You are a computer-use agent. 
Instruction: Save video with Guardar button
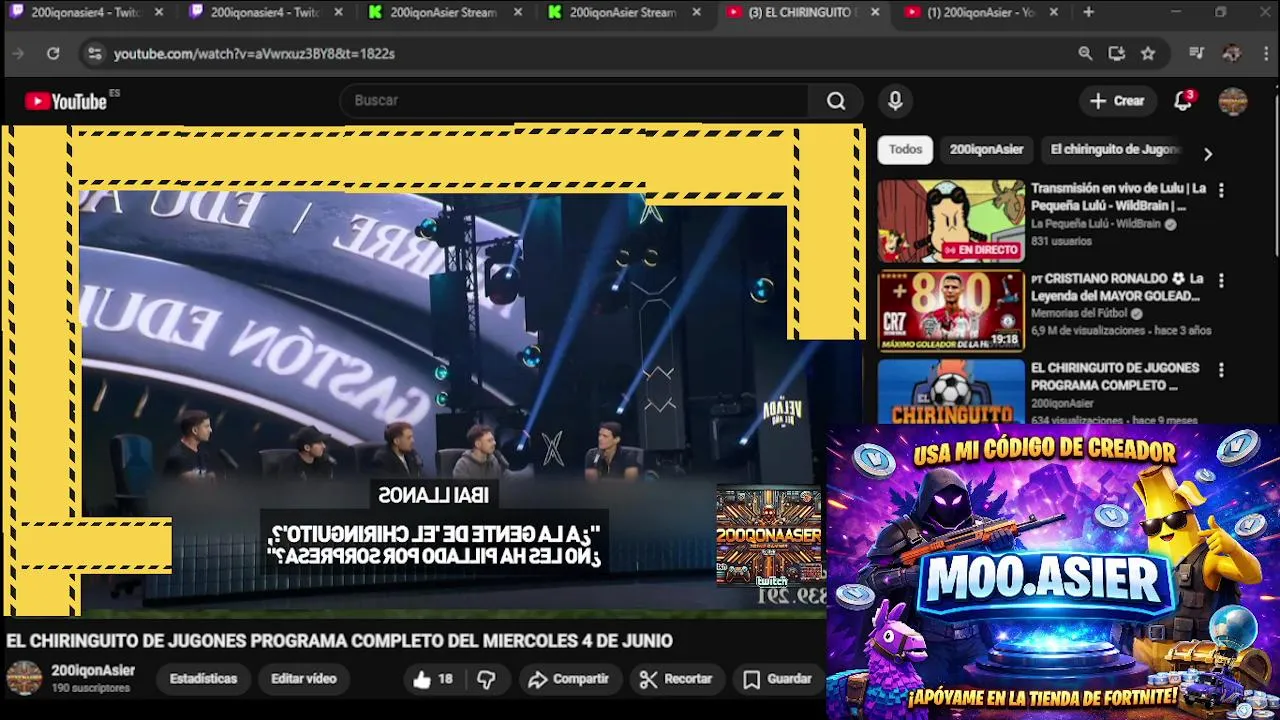click(x=777, y=679)
